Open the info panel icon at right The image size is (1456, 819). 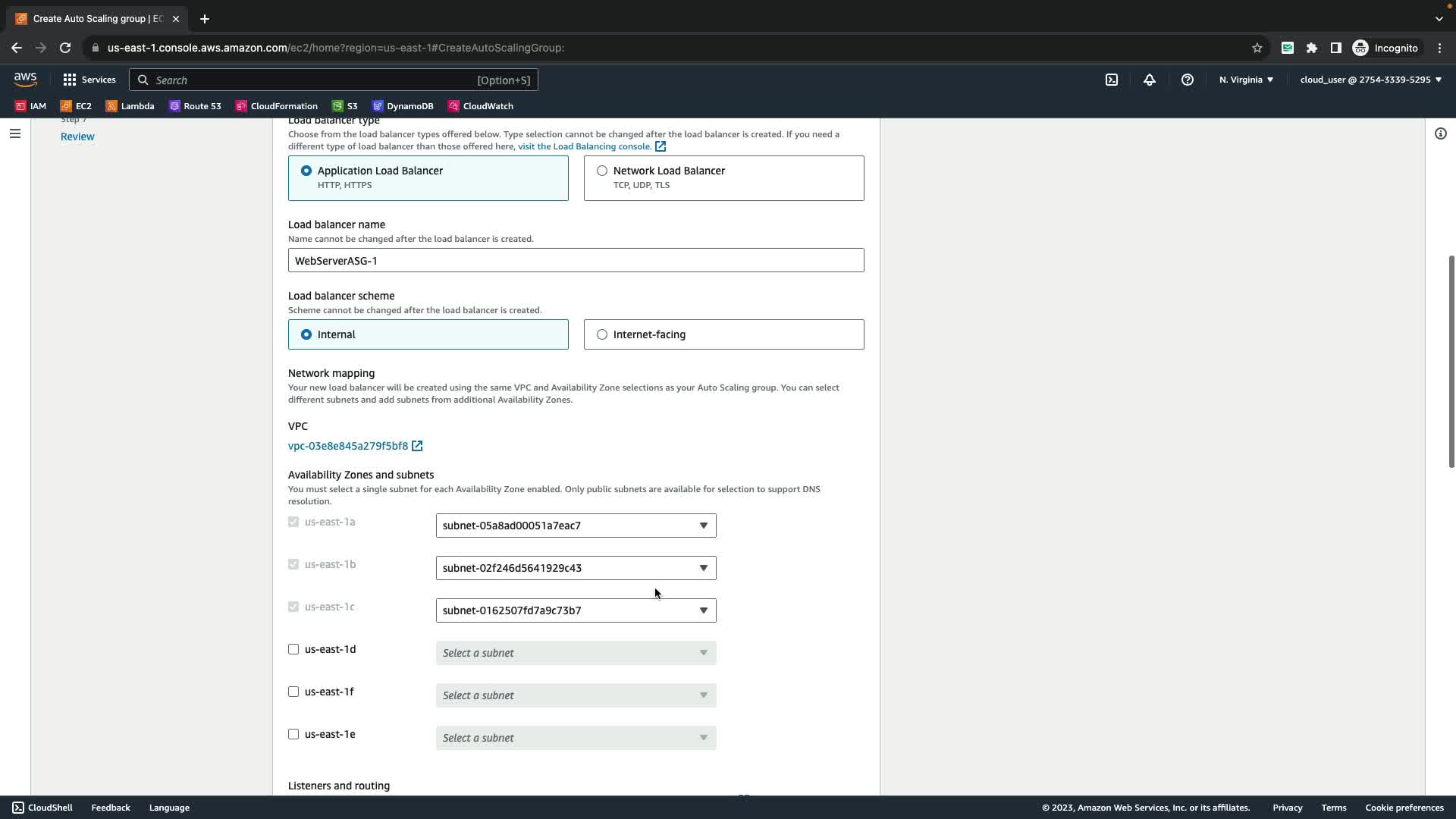(1440, 133)
